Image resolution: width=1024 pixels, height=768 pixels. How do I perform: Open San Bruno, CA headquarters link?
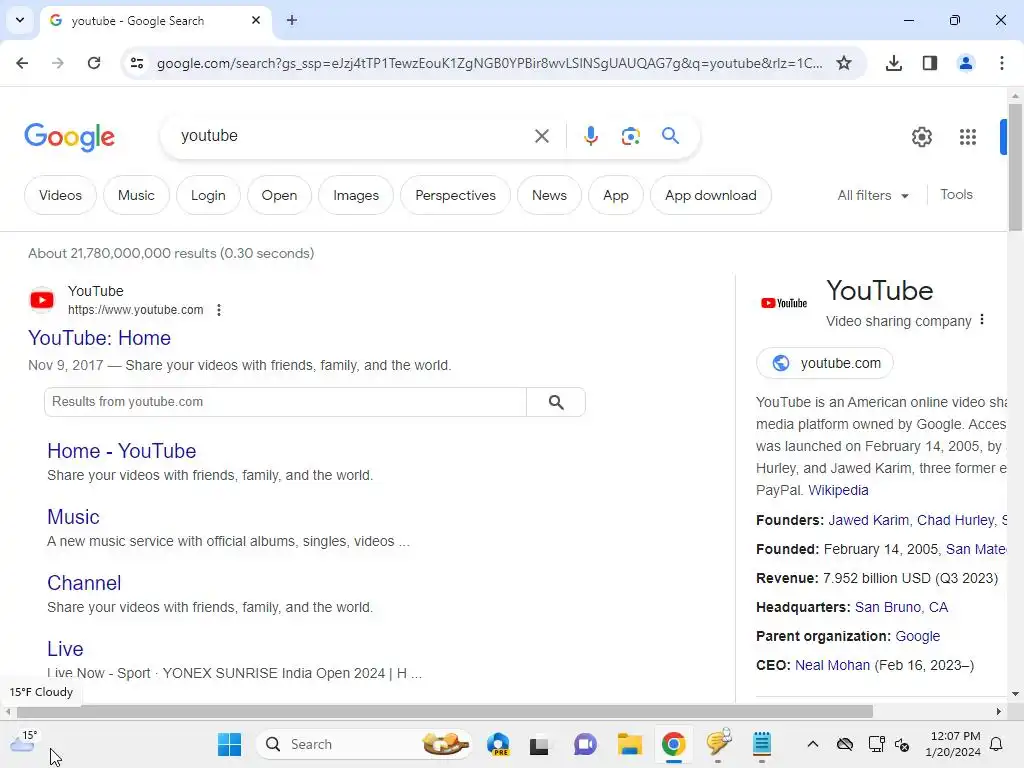click(x=901, y=607)
